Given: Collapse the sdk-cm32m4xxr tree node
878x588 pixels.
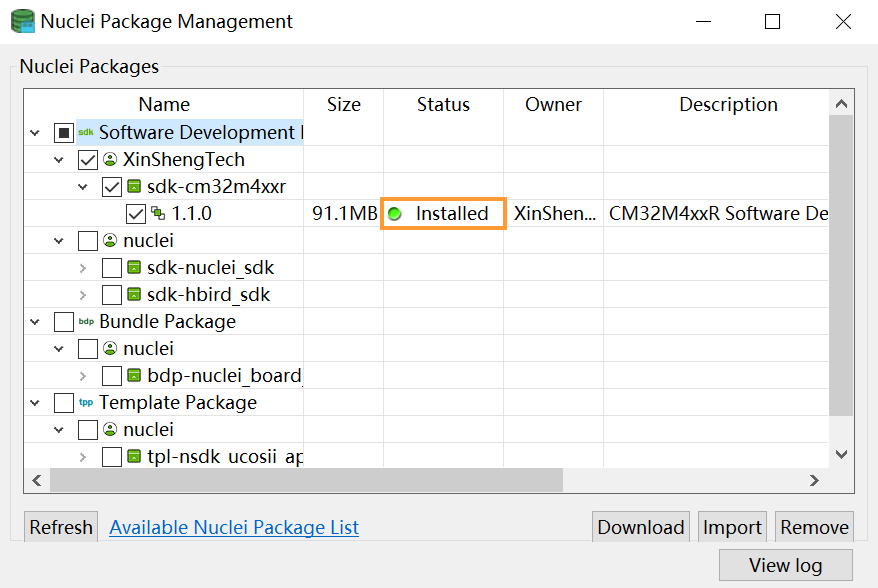Looking at the screenshot, I should 83,187.
